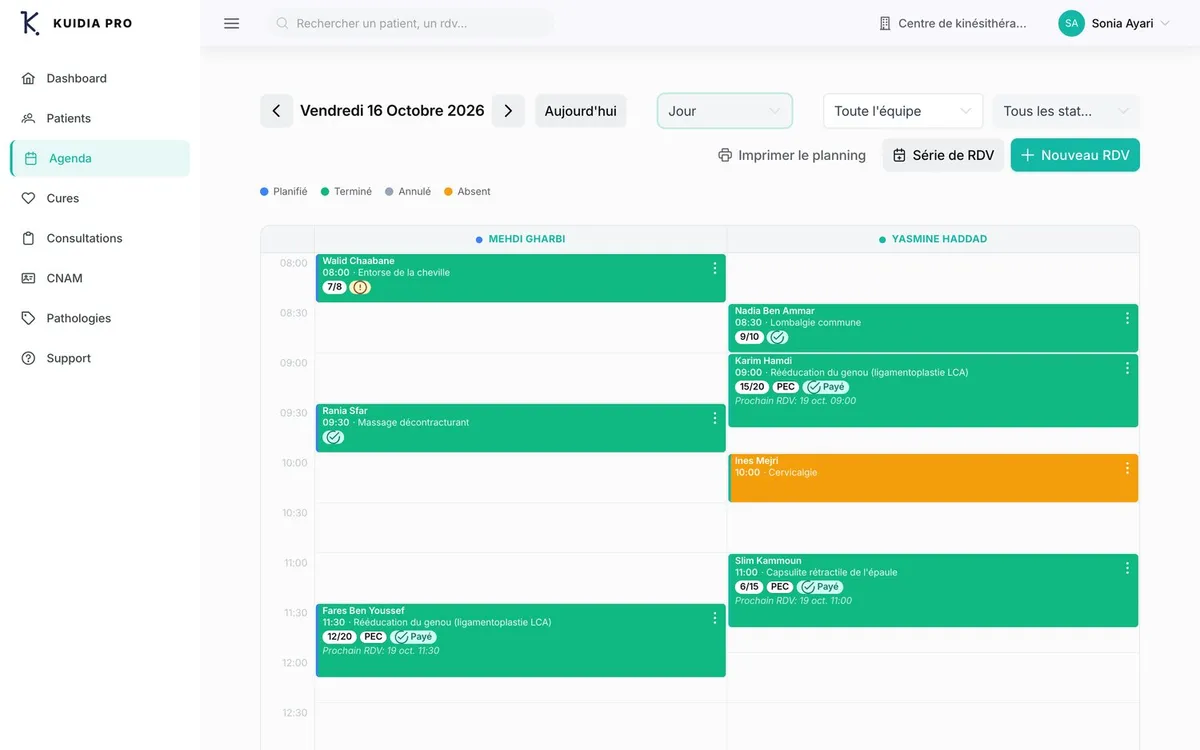Click the Patients people icon in sidebar
This screenshot has width=1200, height=750.
pyautogui.click(x=28, y=118)
